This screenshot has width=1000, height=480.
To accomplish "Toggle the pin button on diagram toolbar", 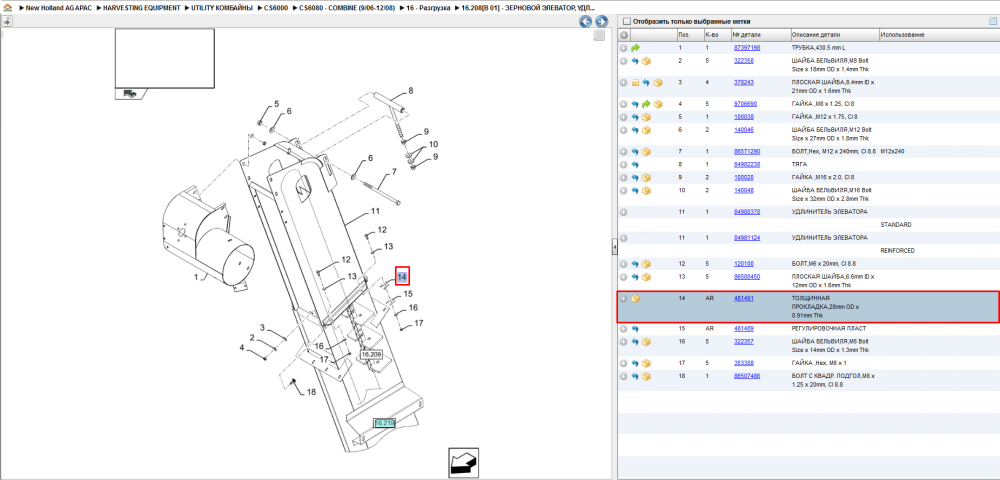I will (6, 21).
